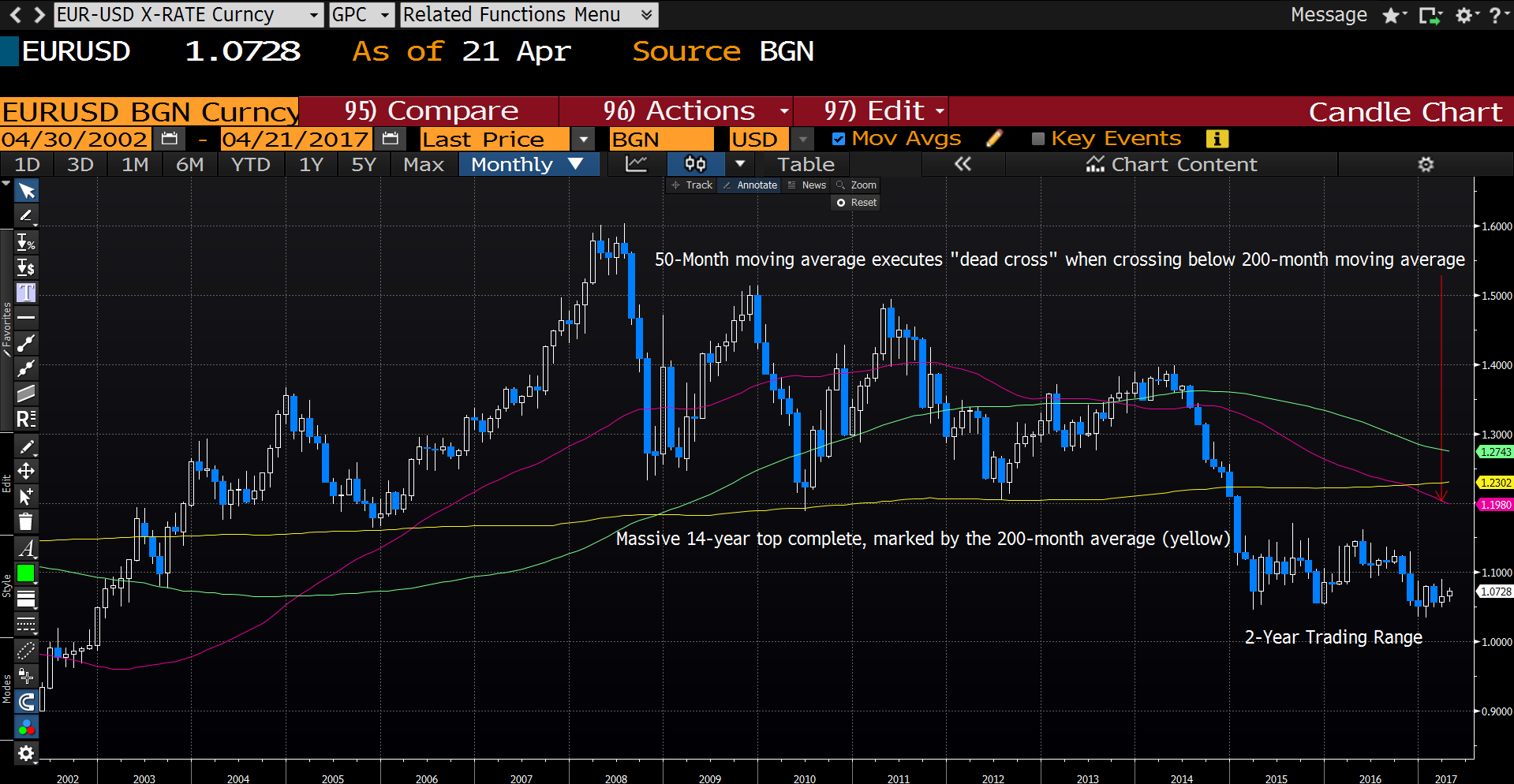Screen dimensions: 1514x784
Task: Click the export window icon
Action: (1430, 15)
